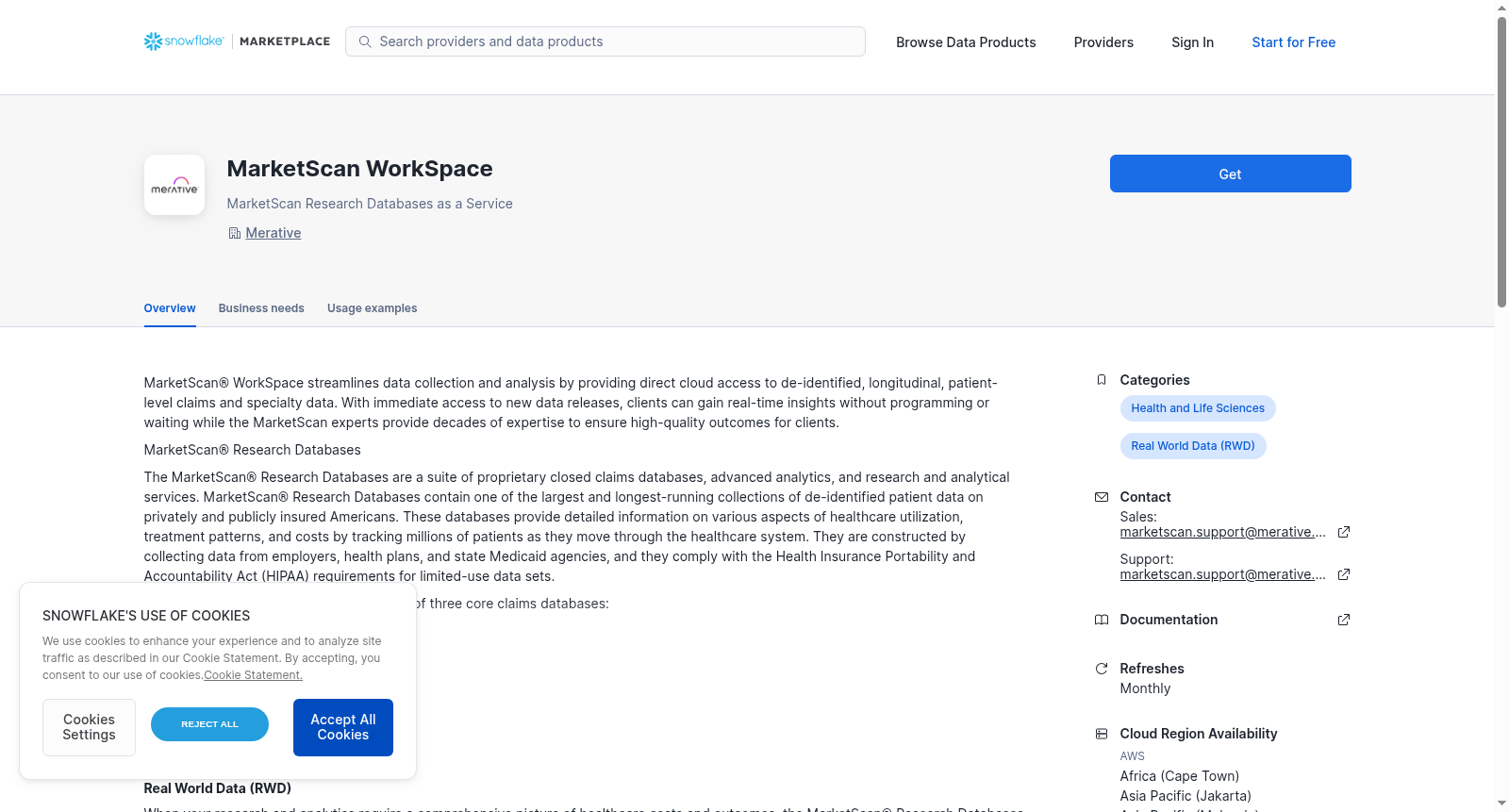Click the Contact envelope icon

1101,497
